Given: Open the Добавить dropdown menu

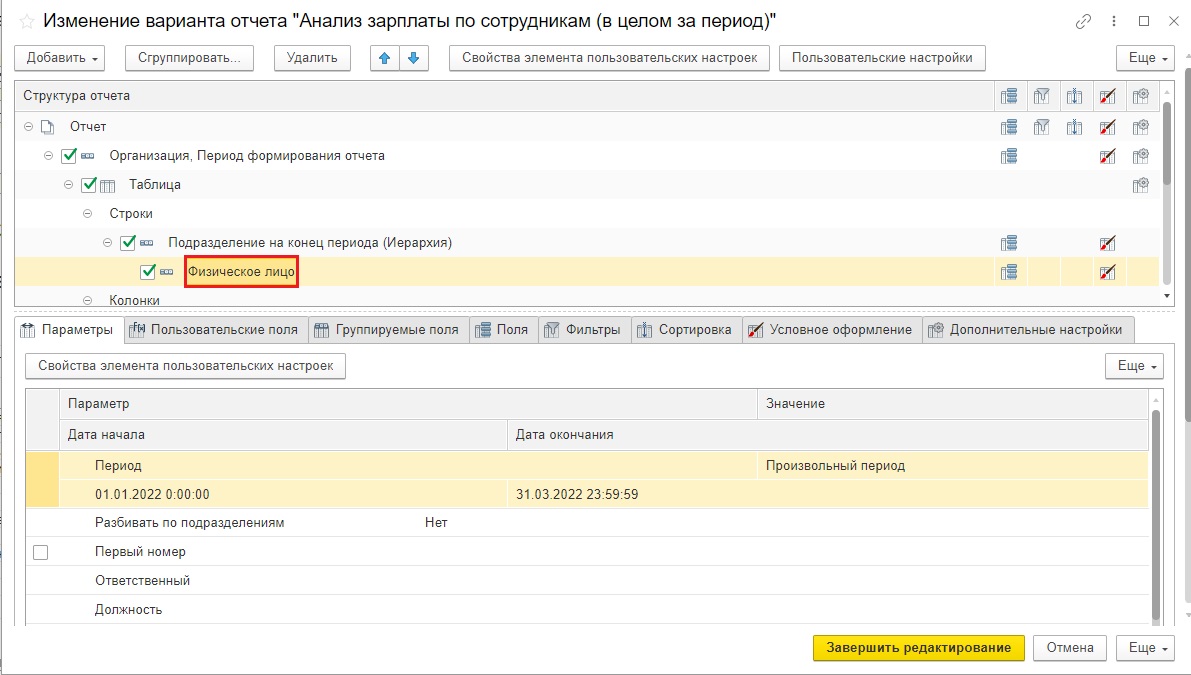Looking at the screenshot, I should coord(59,58).
